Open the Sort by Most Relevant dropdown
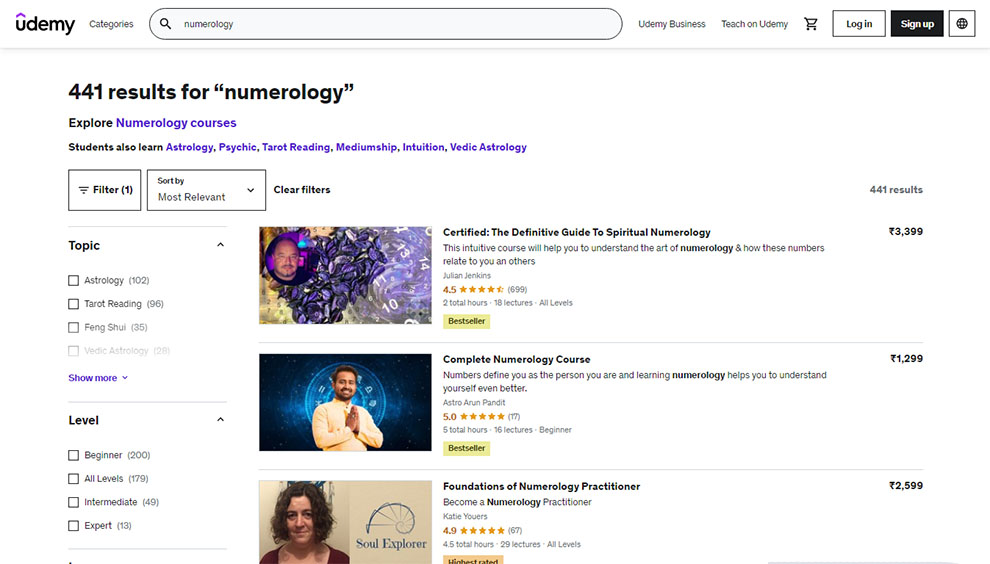The height and width of the screenshot is (564, 990). [x=206, y=190]
